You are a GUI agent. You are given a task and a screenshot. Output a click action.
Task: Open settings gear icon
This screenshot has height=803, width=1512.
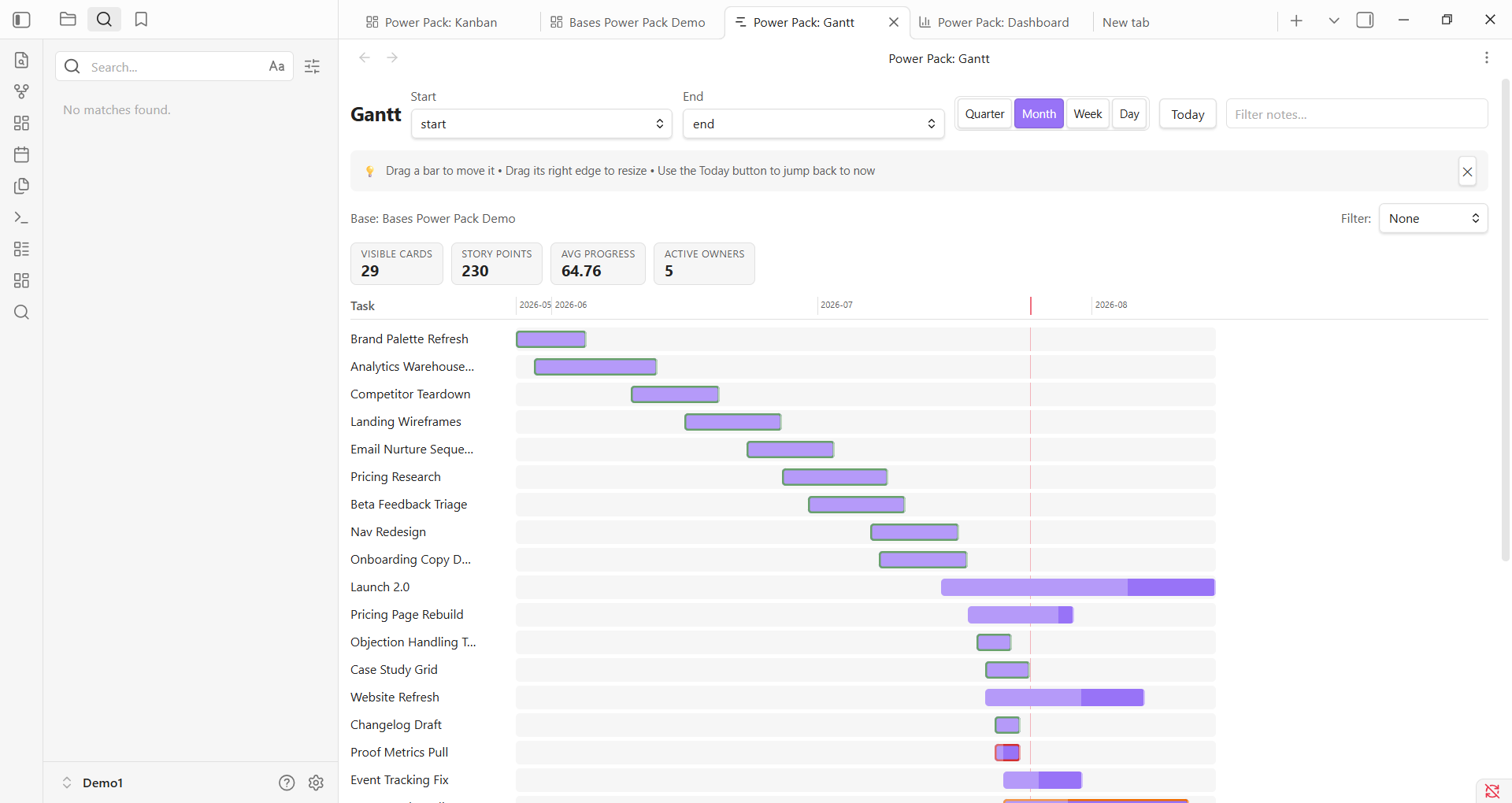[x=317, y=783]
